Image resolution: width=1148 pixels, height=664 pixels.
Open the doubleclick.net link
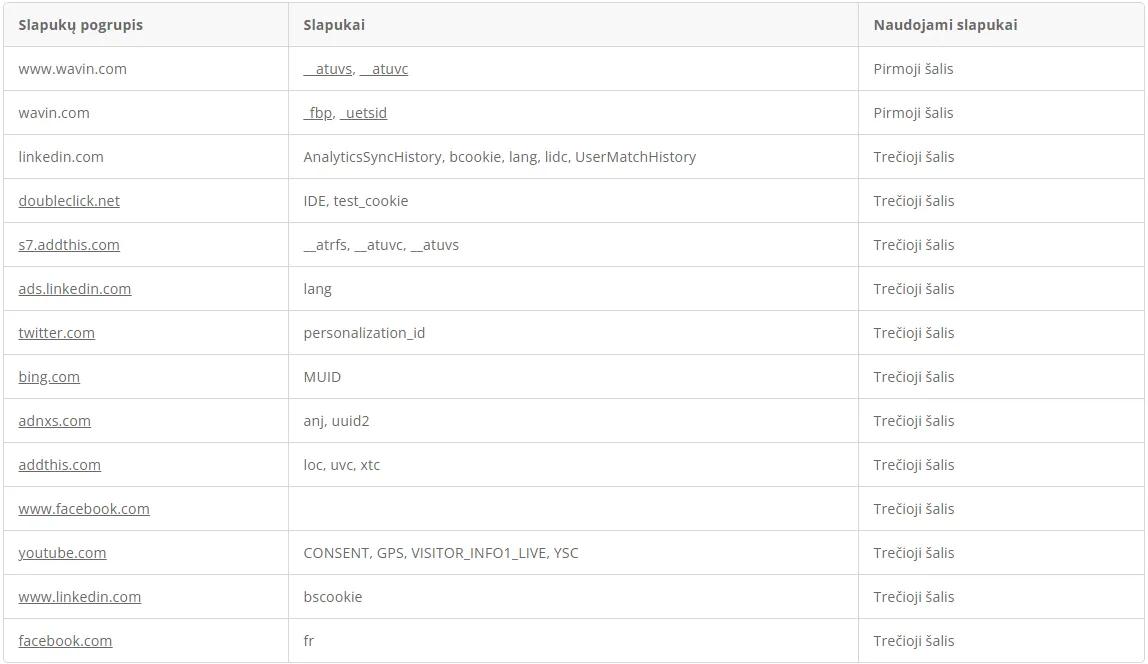[x=69, y=201]
